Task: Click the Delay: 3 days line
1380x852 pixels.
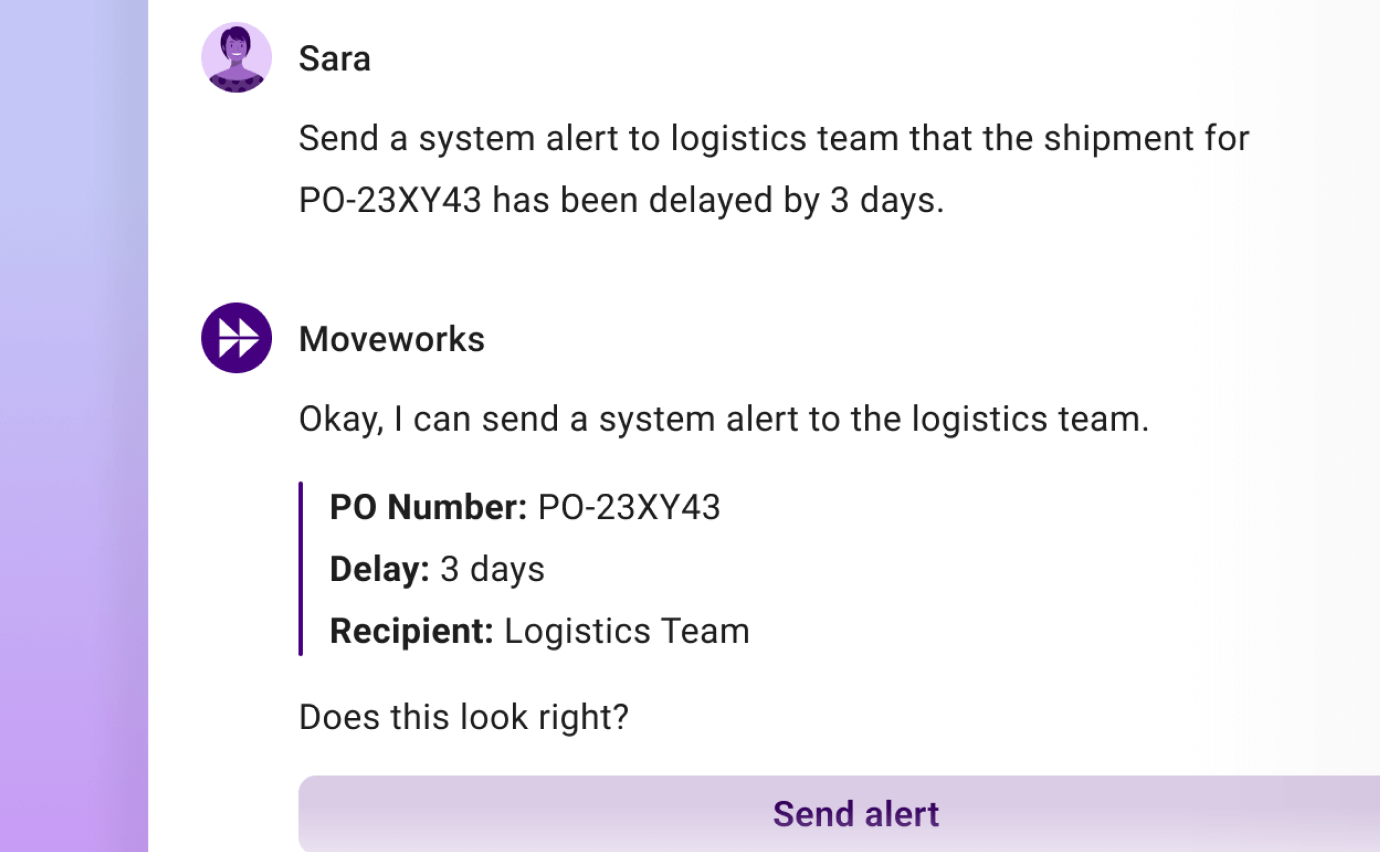Action: tap(437, 568)
